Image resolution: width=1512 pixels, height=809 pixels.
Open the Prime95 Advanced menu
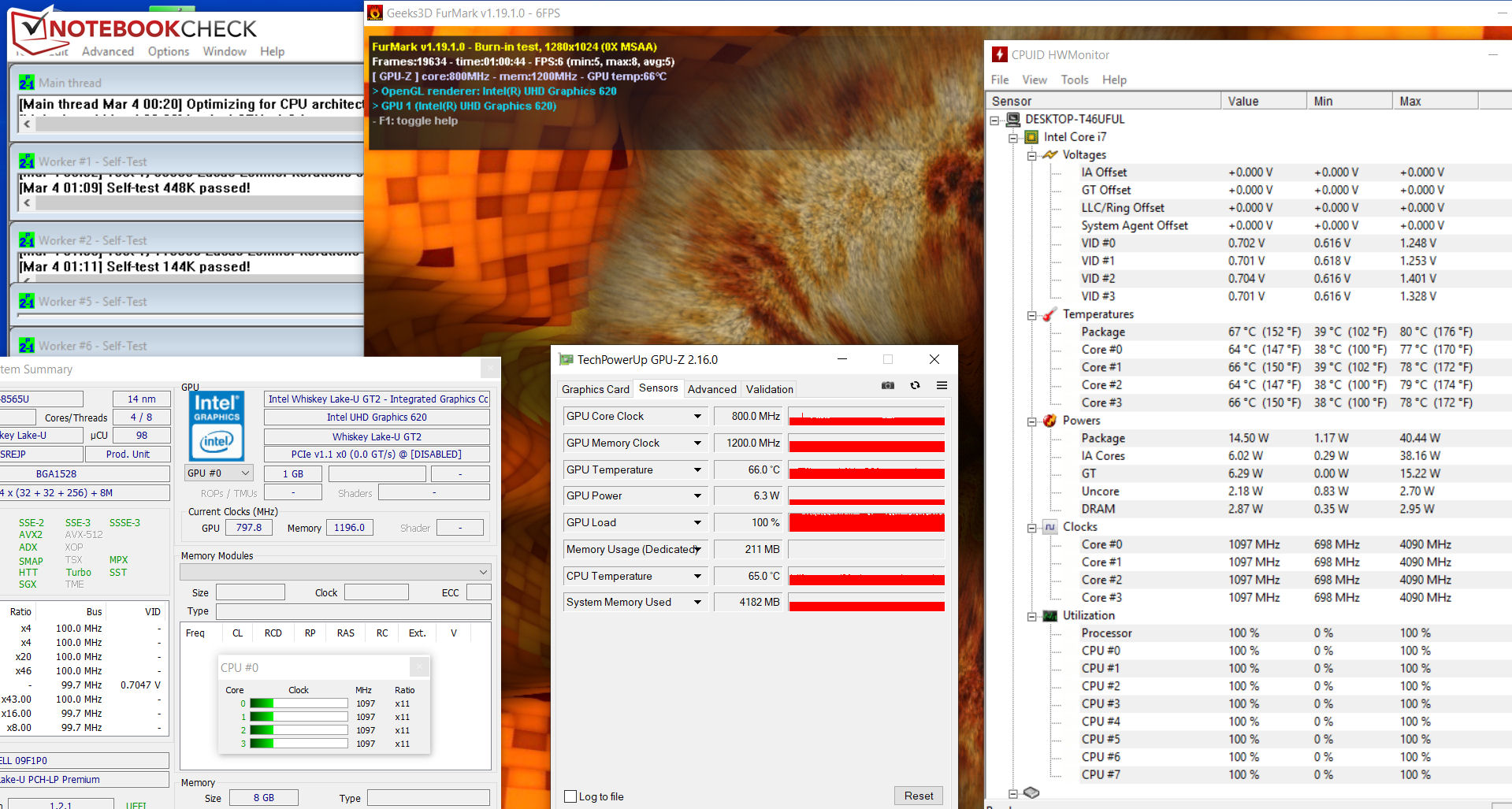click(x=108, y=51)
